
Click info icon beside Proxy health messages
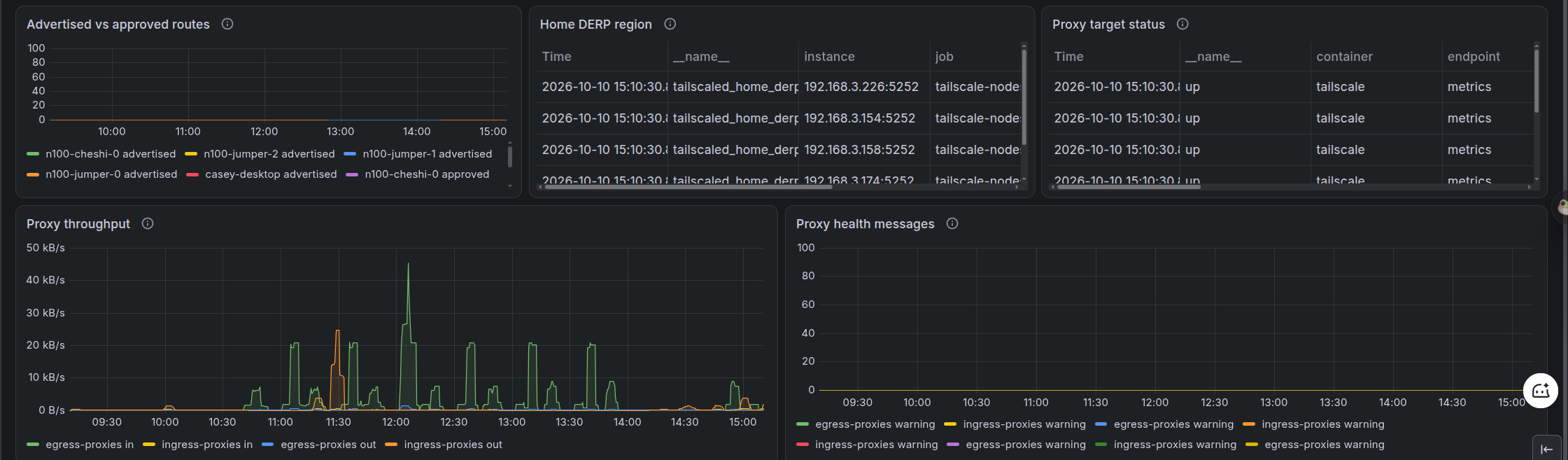(952, 223)
